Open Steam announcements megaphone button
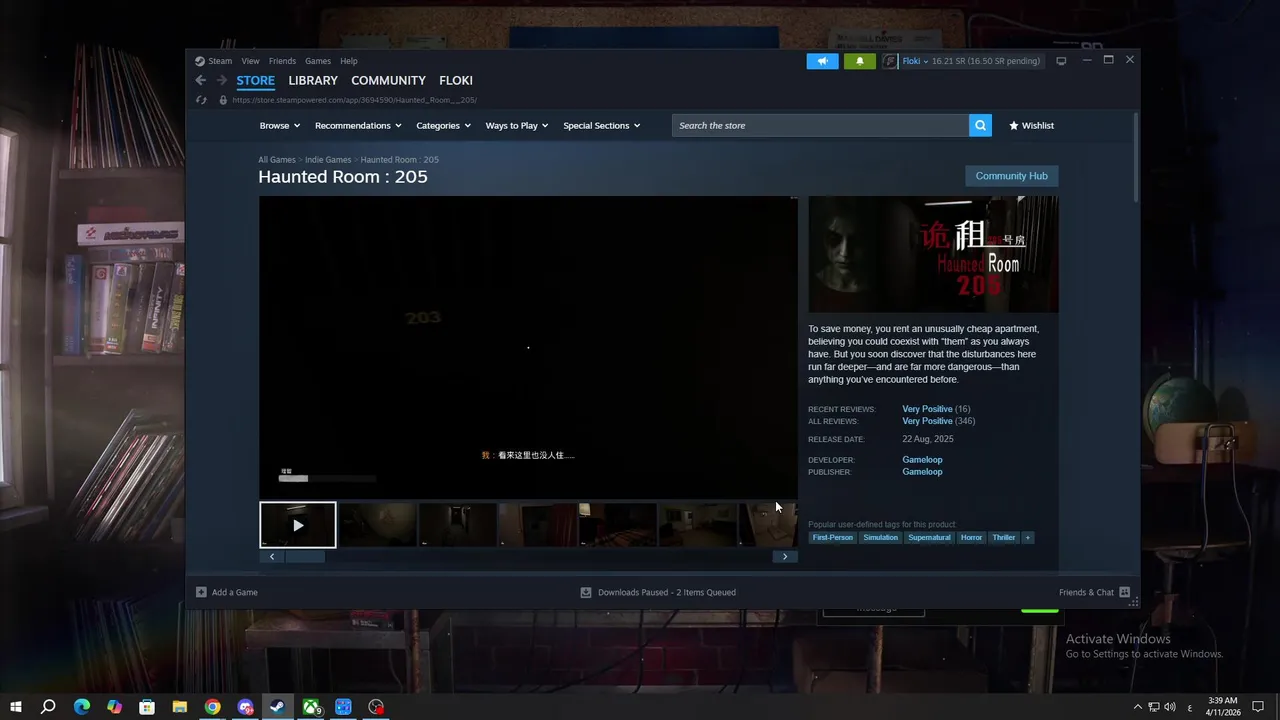Screen dimensions: 1280x720 (822, 61)
